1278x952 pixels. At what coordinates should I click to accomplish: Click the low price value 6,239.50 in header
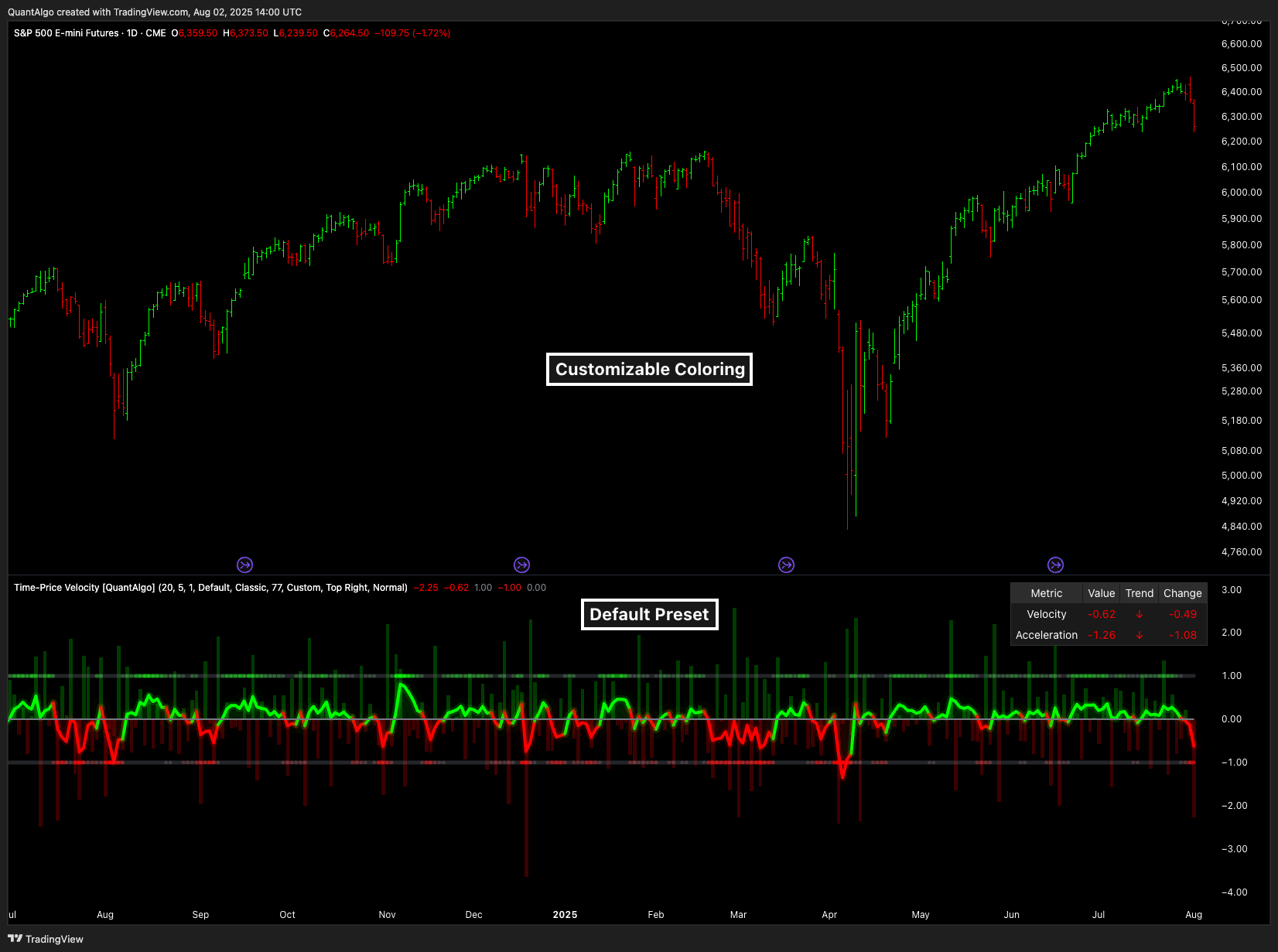click(x=299, y=33)
